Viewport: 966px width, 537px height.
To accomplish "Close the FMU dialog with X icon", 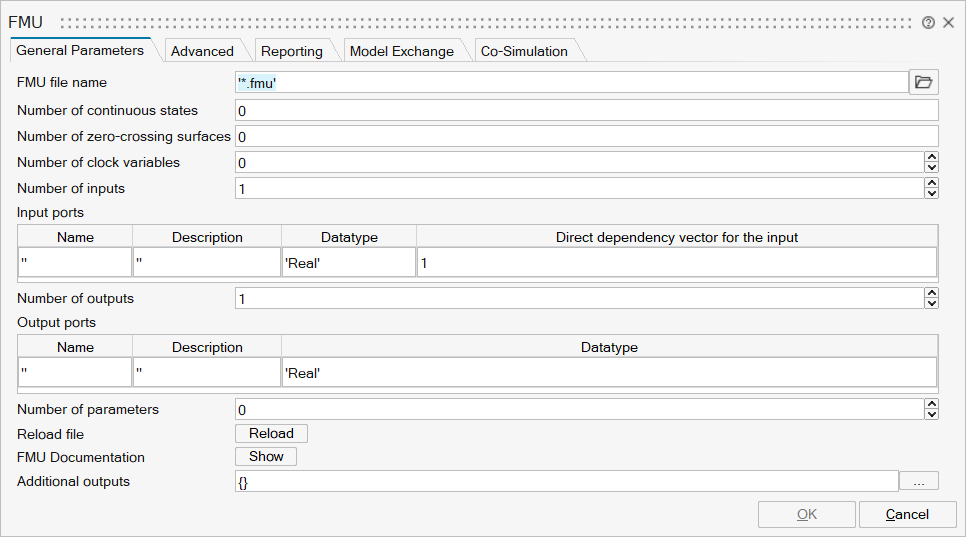I will 948,22.
